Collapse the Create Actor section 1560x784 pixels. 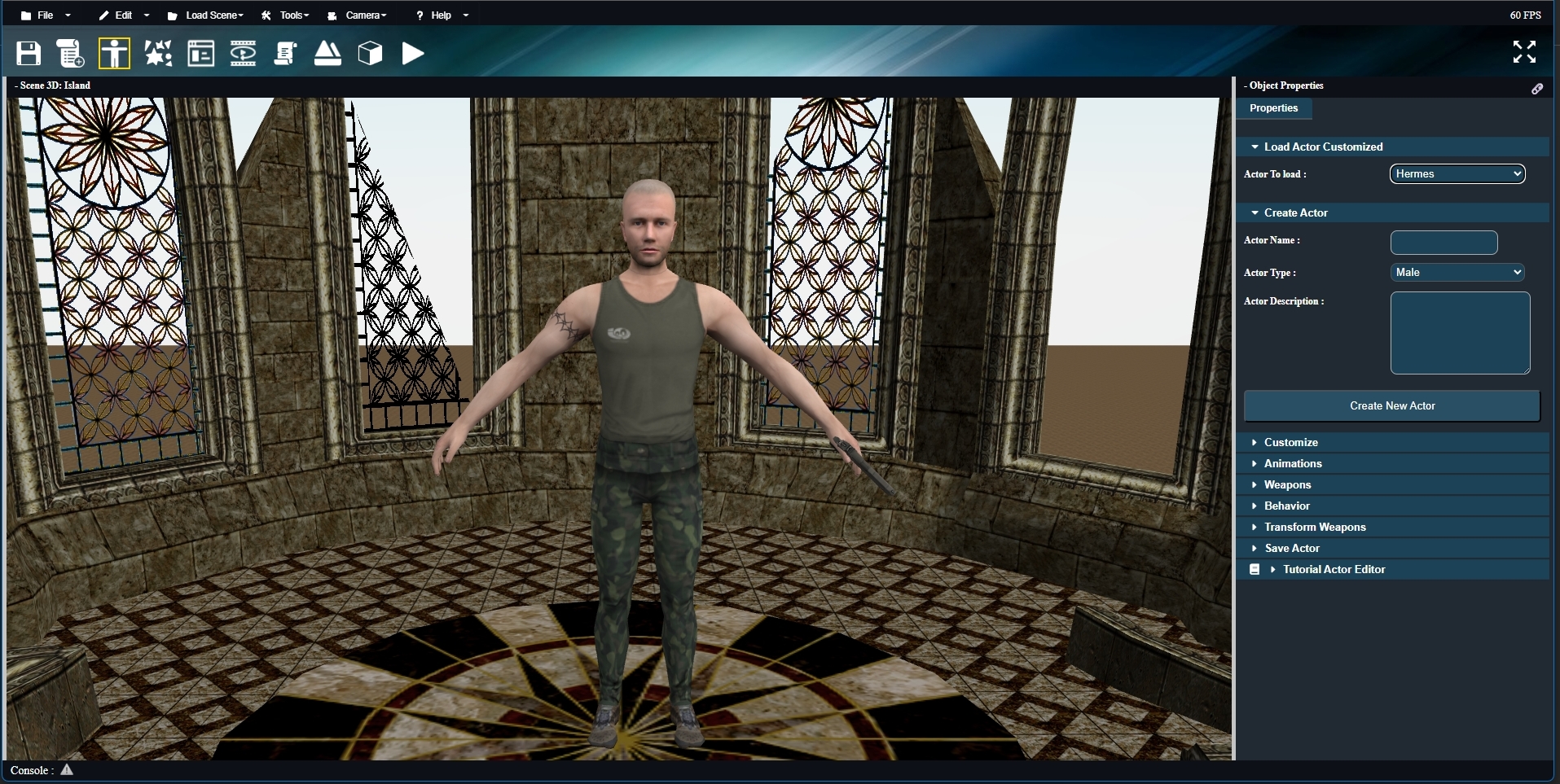point(1295,212)
